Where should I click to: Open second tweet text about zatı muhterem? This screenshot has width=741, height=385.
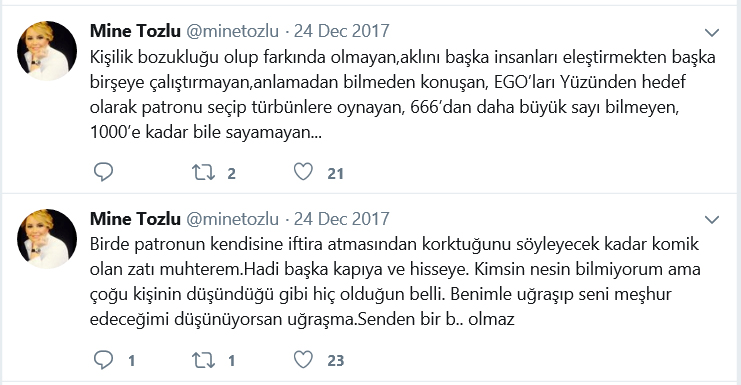(x=395, y=282)
